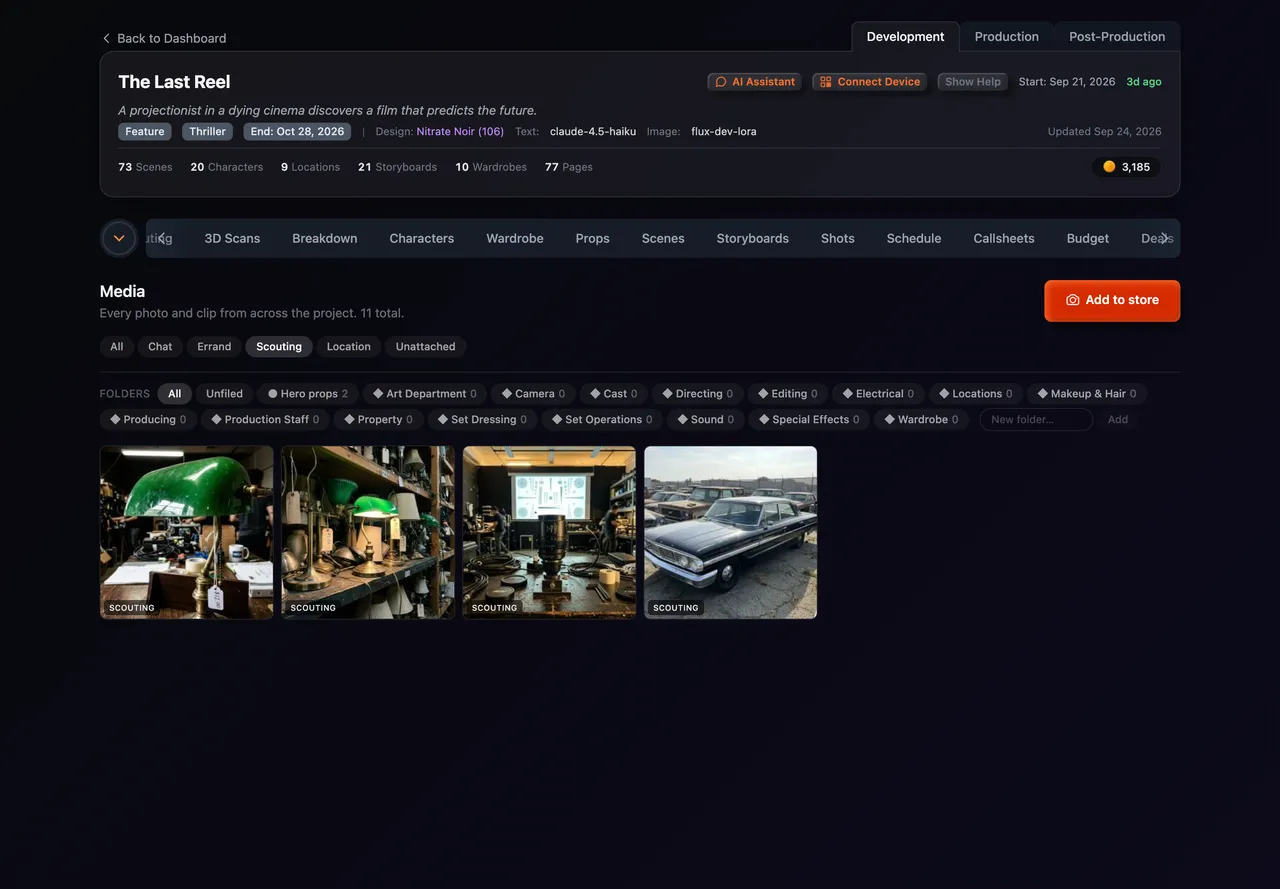
Task: Open the Callsheets section
Action: point(1003,238)
